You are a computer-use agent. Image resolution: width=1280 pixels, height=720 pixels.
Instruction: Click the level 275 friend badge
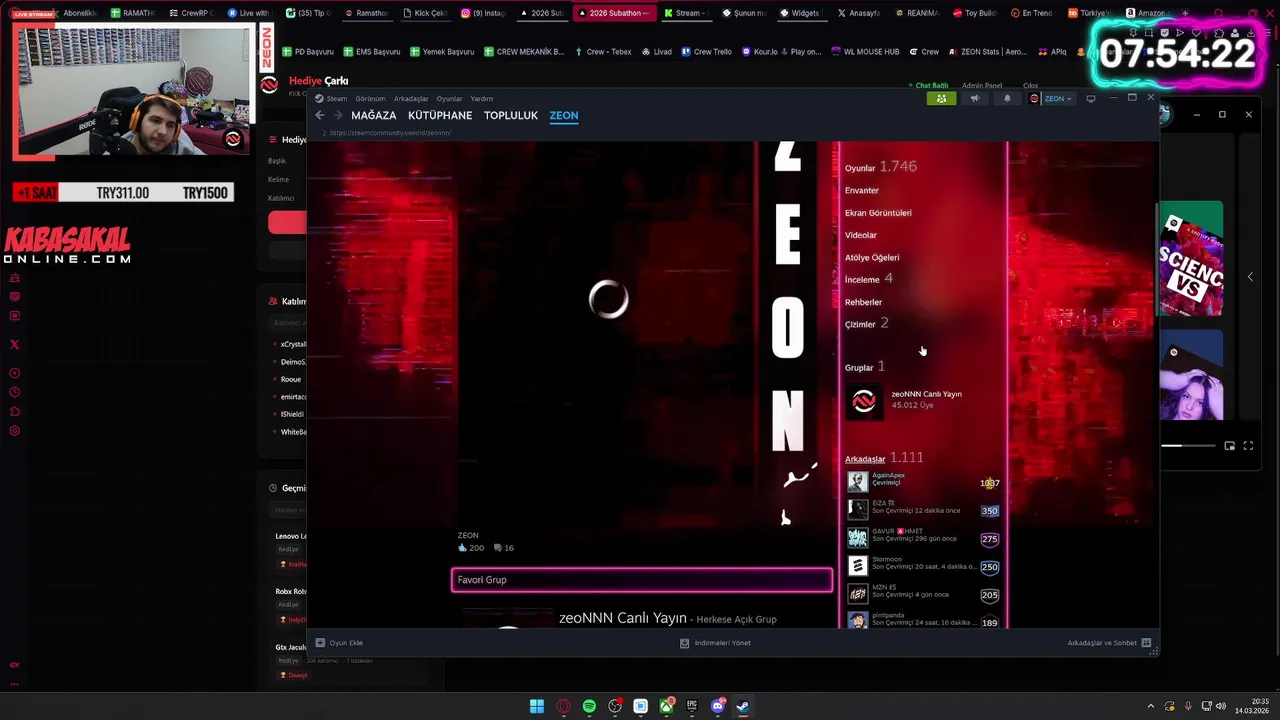click(989, 539)
